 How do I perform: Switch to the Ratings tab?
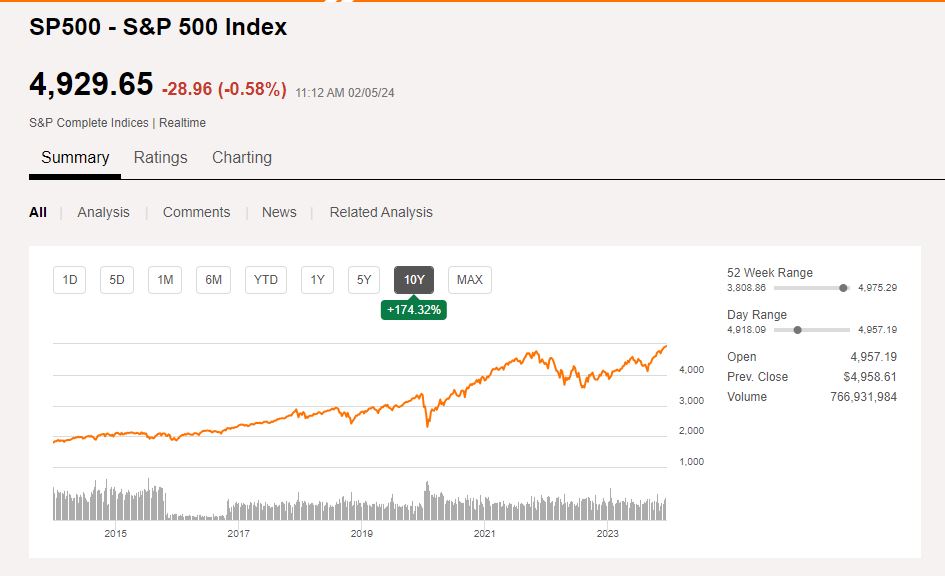[160, 157]
